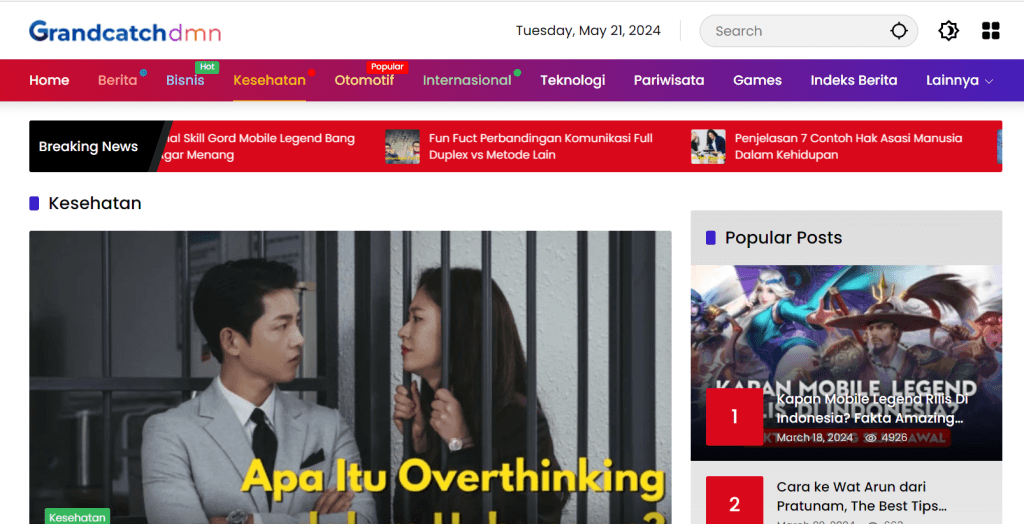Click the Popular Posts heading

[783, 238]
